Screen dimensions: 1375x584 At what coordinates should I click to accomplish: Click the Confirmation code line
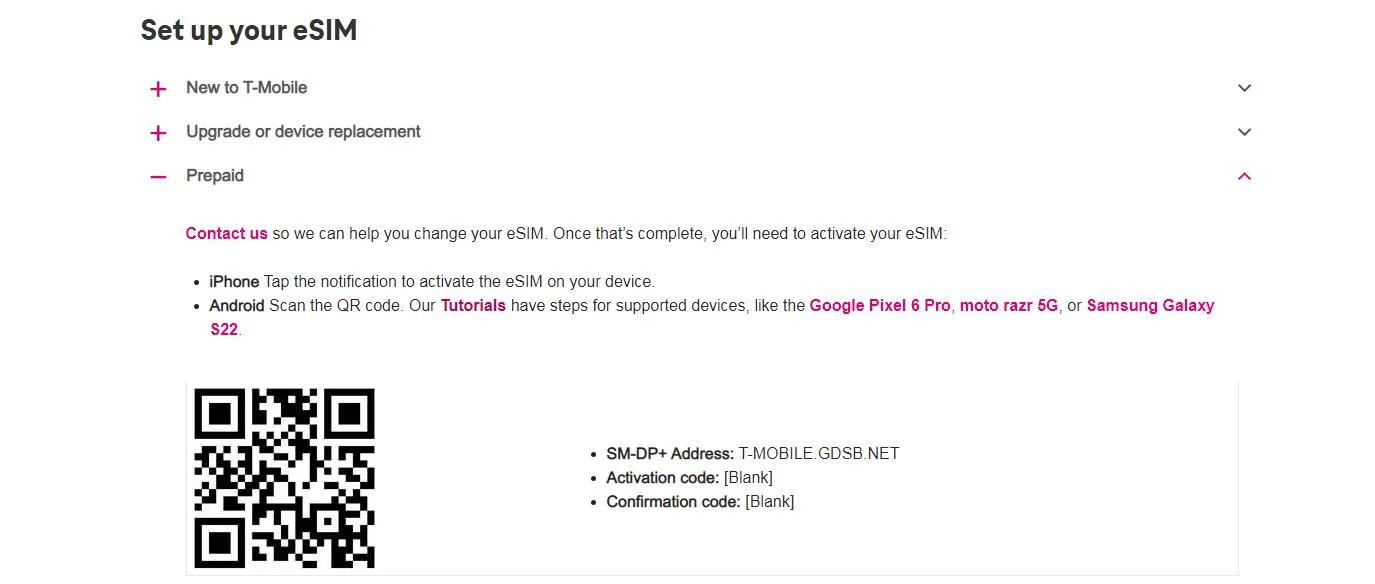(700, 502)
